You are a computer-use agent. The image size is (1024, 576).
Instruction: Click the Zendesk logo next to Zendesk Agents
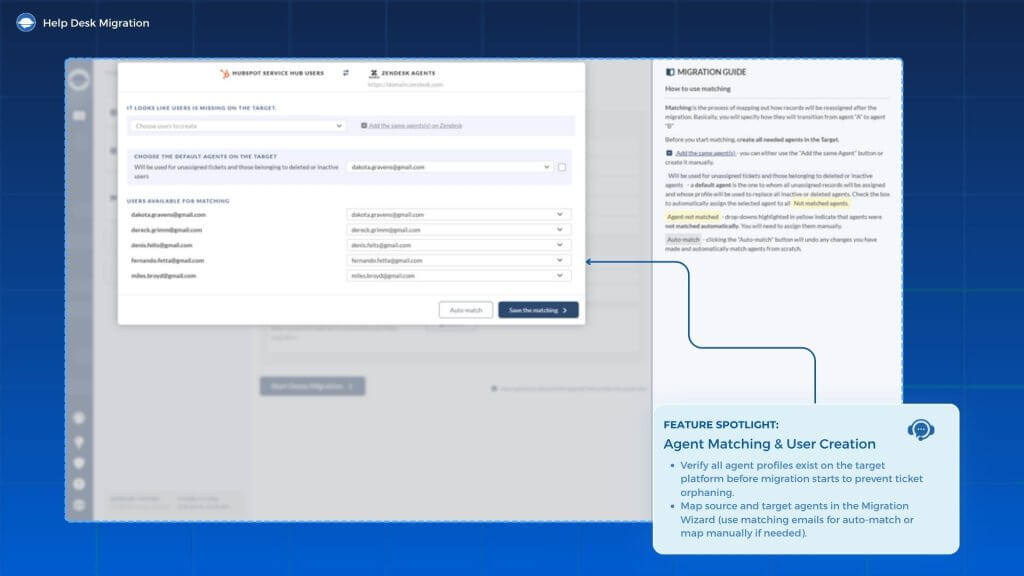pos(374,74)
